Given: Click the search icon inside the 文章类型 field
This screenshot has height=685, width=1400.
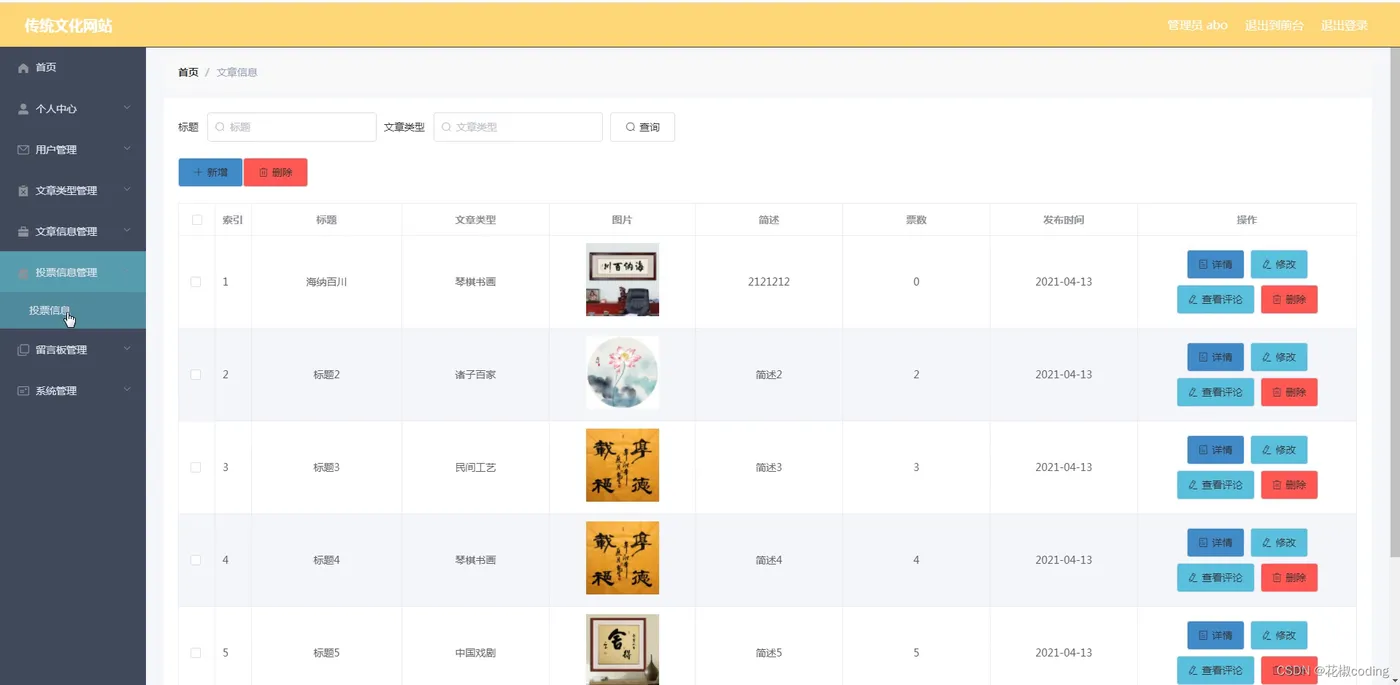Looking at the screenshot, I should pyautogui.click(x=446, y=127).
